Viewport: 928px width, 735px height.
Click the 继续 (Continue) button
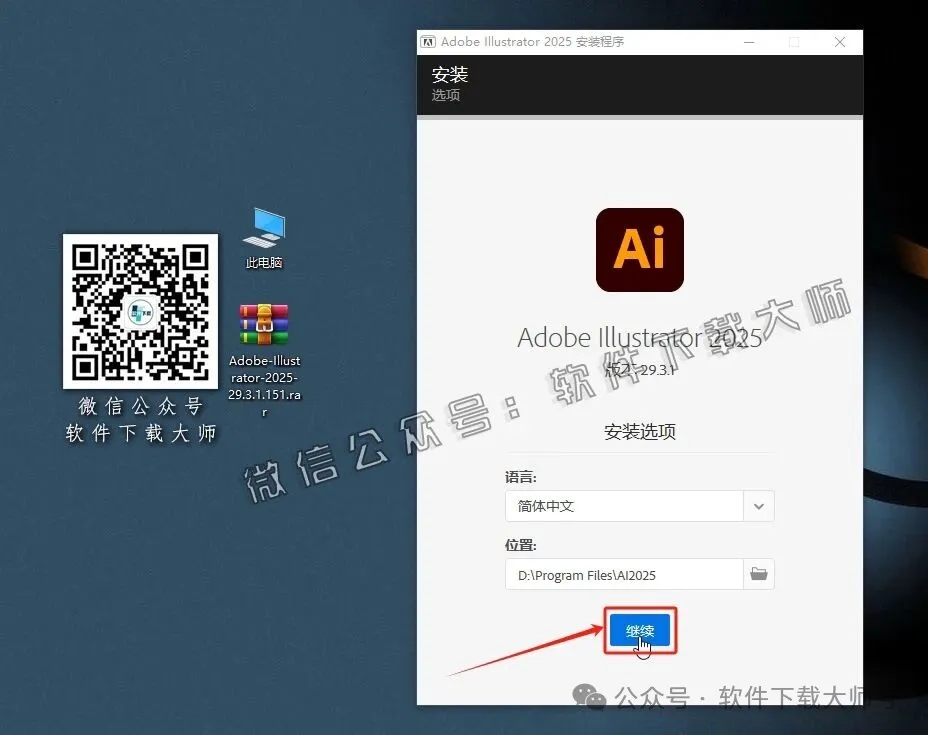tap(639, 630)
